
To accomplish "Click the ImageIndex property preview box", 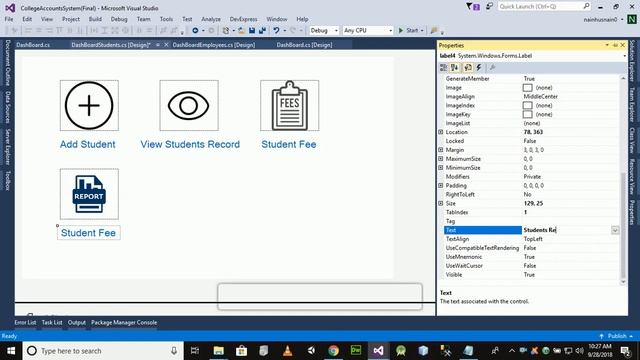I will coord(527,105).
